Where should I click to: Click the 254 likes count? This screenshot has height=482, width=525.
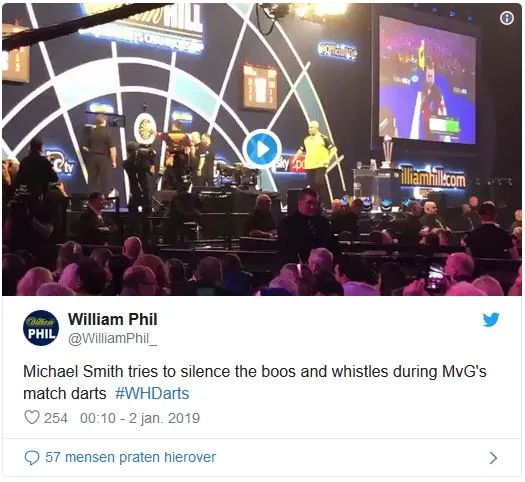(x=56, y=418)
